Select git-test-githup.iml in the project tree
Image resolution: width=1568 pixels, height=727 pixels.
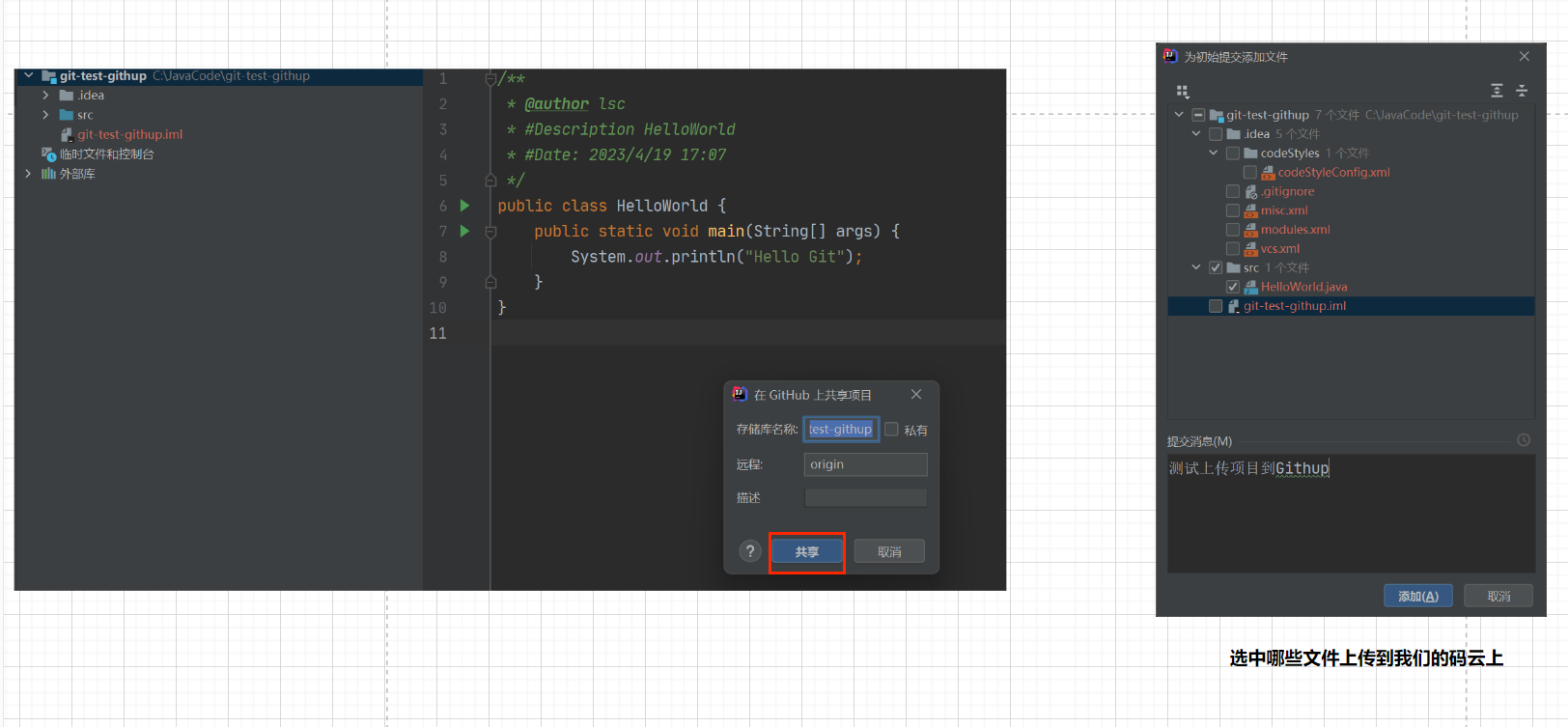click(x=129, y=135)
